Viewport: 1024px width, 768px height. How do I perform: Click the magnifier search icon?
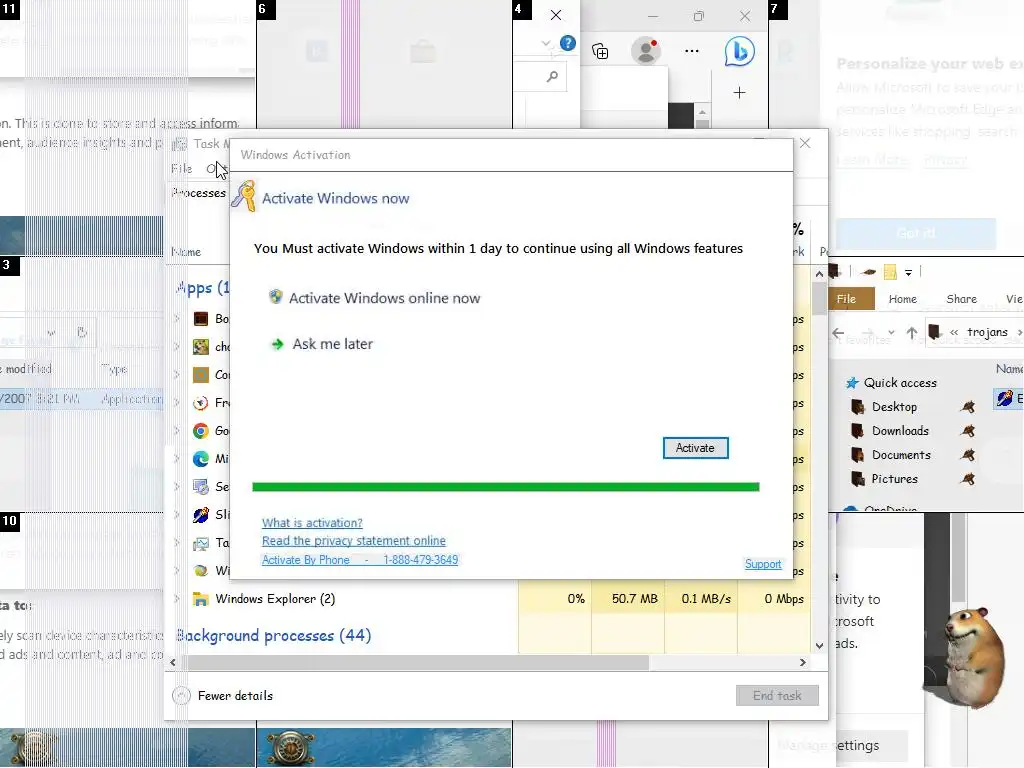point(552,76)
